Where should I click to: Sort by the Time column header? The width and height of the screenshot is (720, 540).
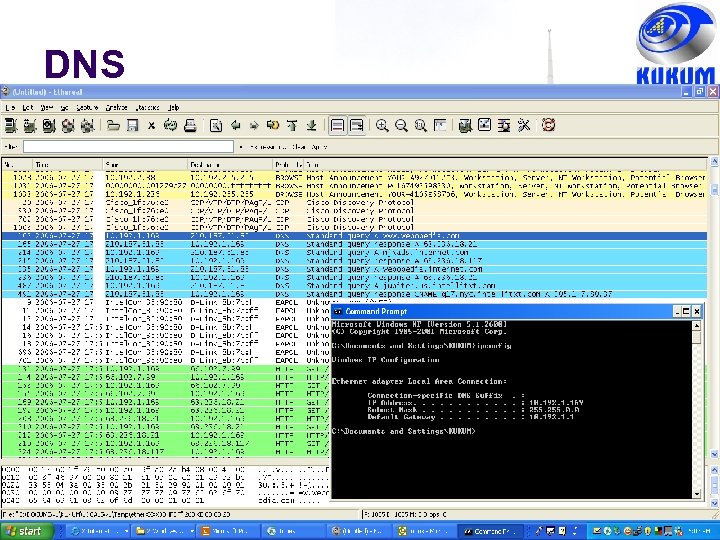tap(68, 164)
